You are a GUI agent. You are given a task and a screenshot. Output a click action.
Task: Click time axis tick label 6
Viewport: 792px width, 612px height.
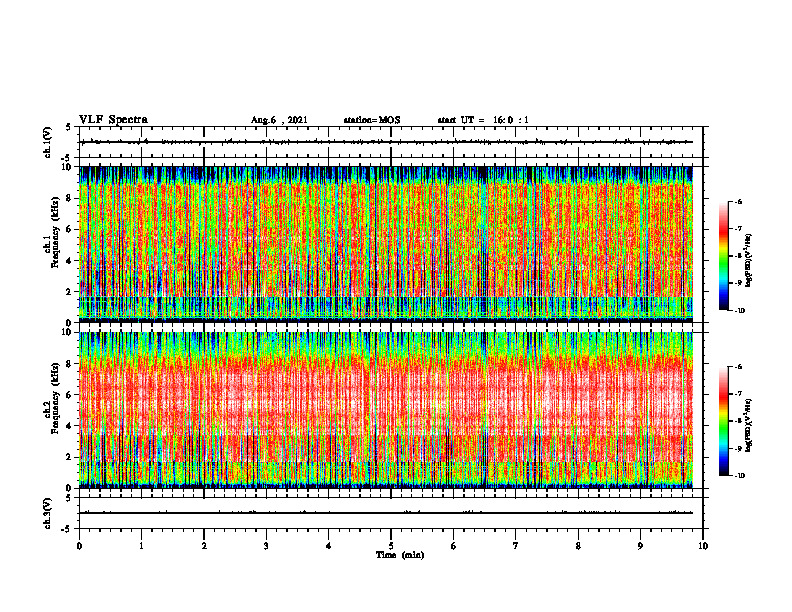454,546
